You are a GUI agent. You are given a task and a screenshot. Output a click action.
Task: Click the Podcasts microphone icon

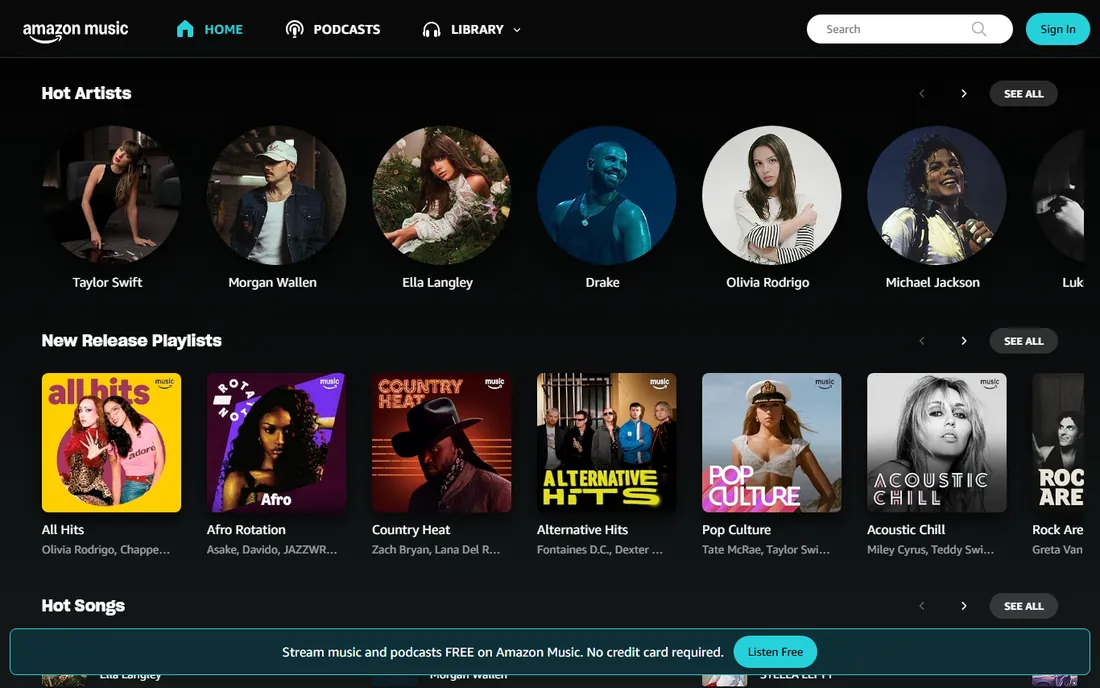coord(295,29)
